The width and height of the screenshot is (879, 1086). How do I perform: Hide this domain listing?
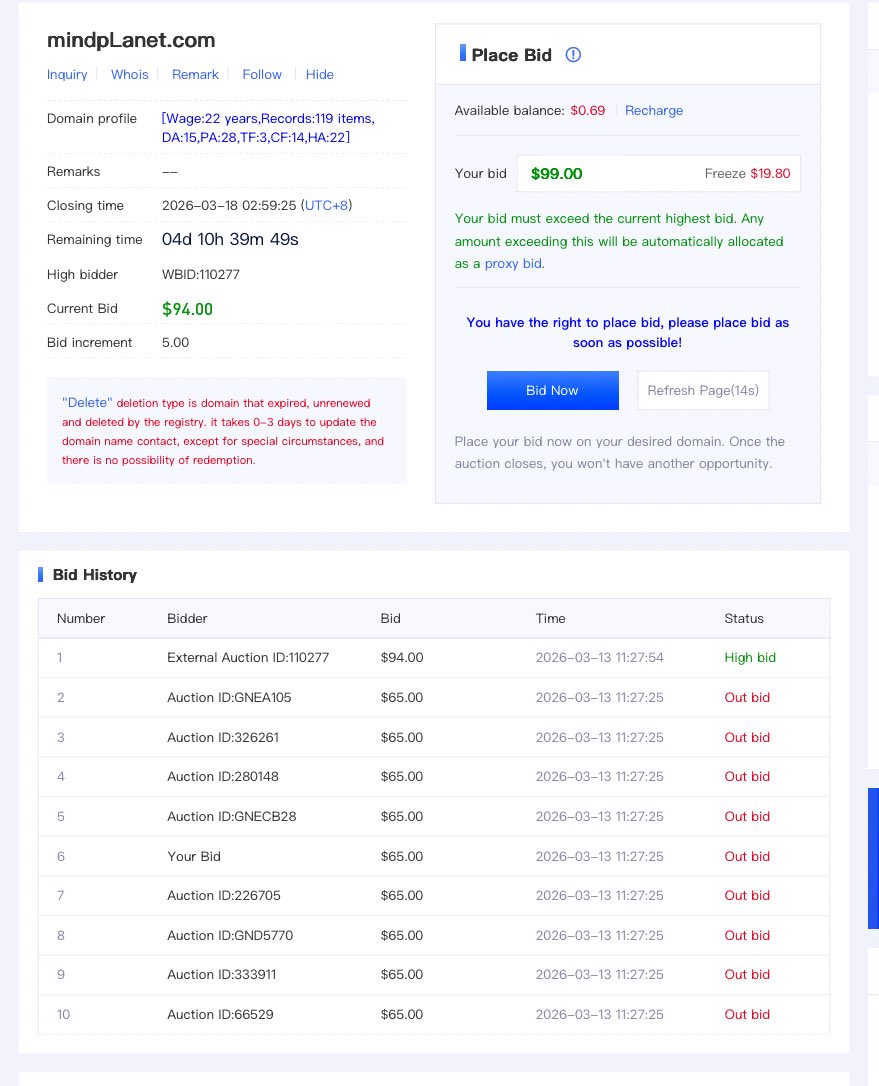(319, 75)
